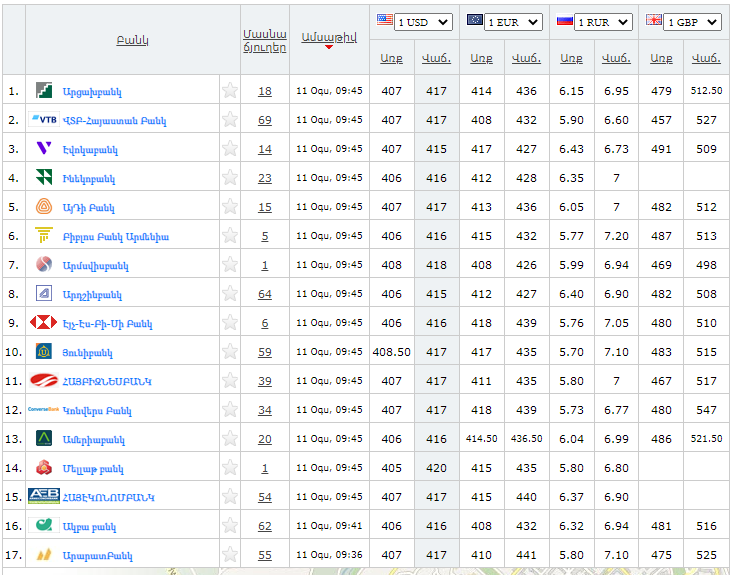This screenshot has width=733, height=575.
Task: Click the HSBC red hexagon logo
Action: click(44, 323)
